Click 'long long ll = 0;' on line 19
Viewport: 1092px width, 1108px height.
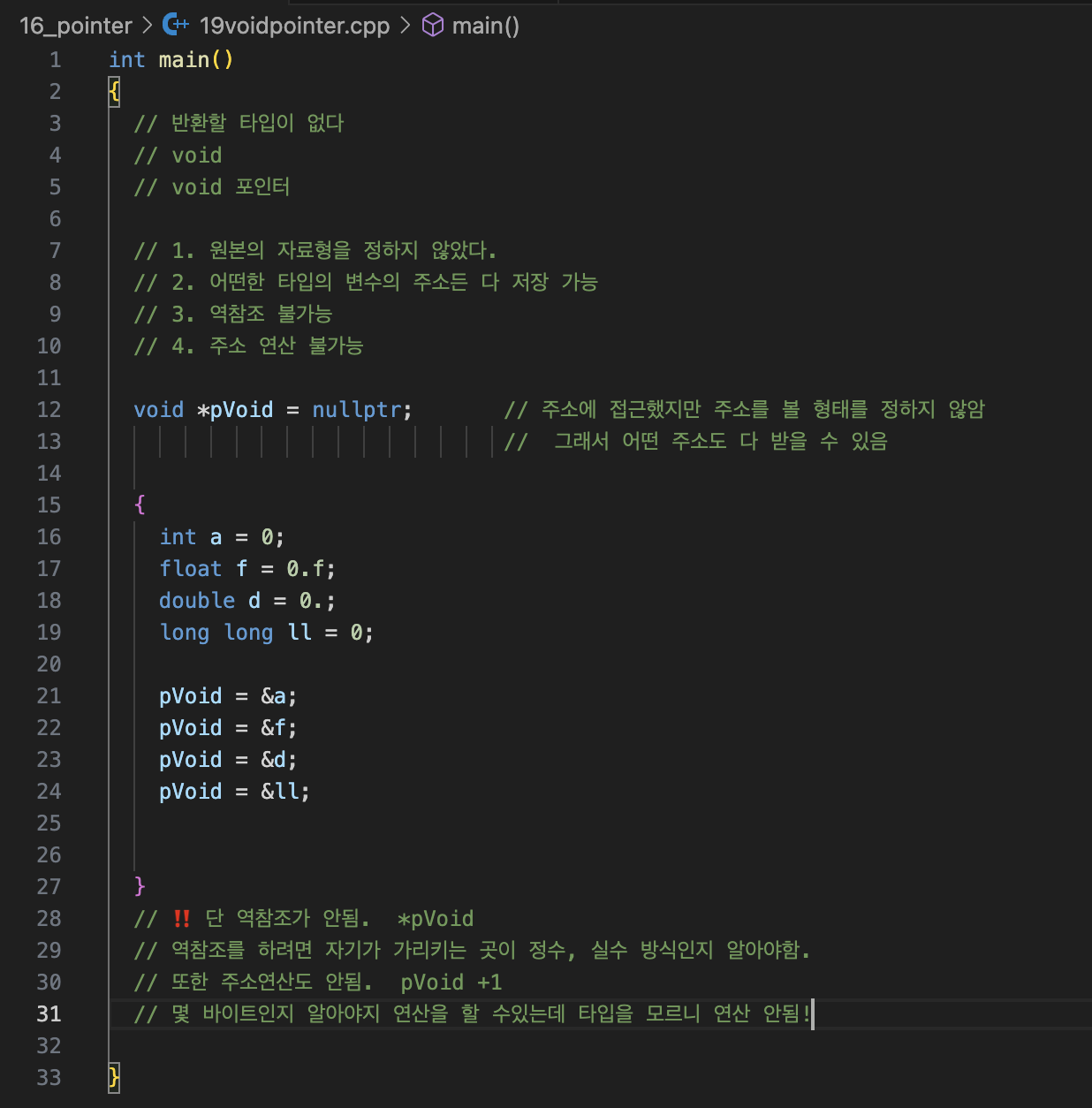tap(267, 633)
